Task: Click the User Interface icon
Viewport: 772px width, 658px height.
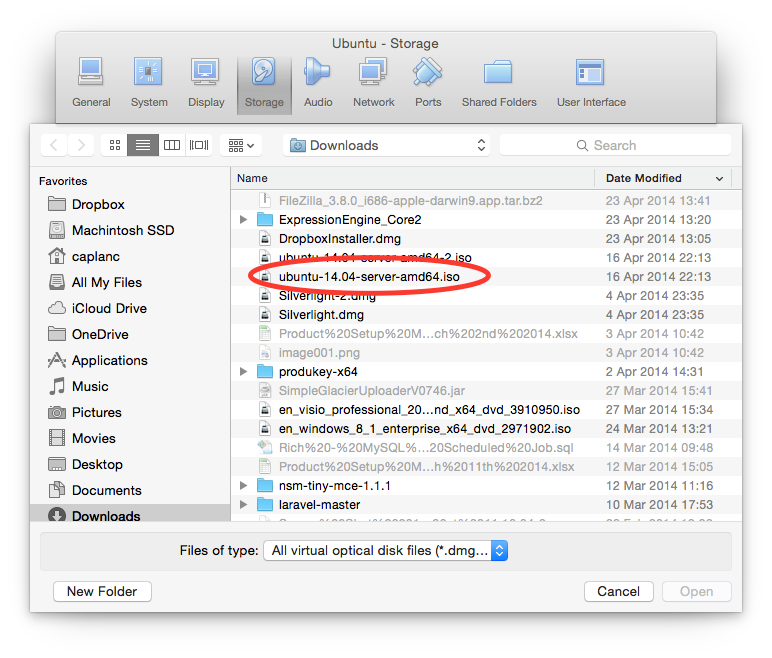Action: coord(590,73)
